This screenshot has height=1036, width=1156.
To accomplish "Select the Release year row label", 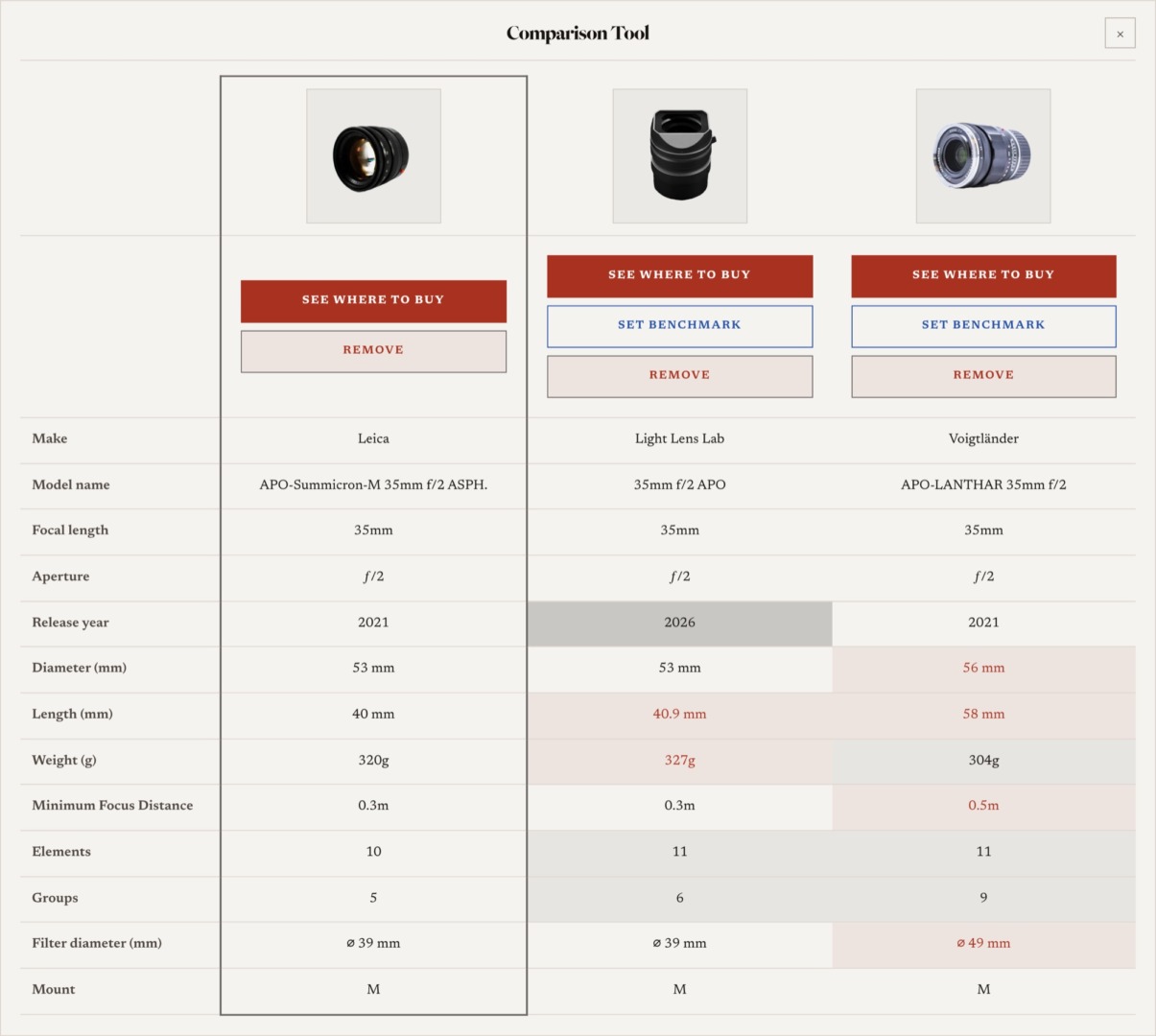I will coord(70,623).
